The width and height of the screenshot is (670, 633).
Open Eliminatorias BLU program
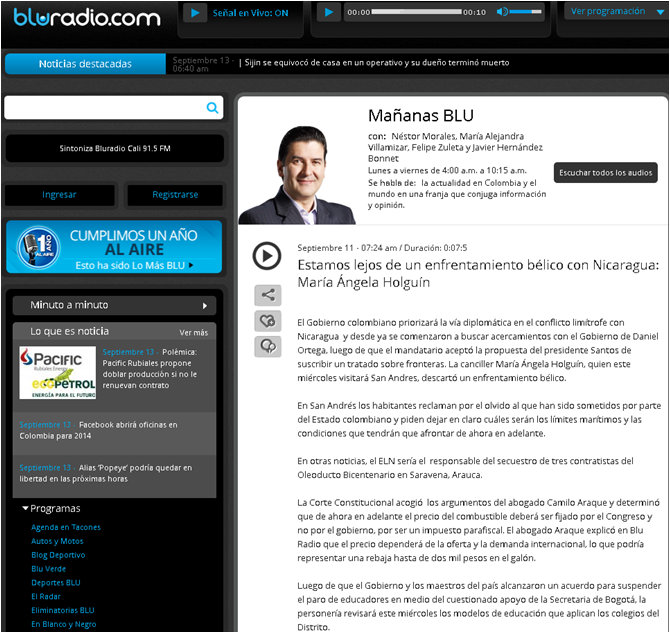[x=63, y=610]
